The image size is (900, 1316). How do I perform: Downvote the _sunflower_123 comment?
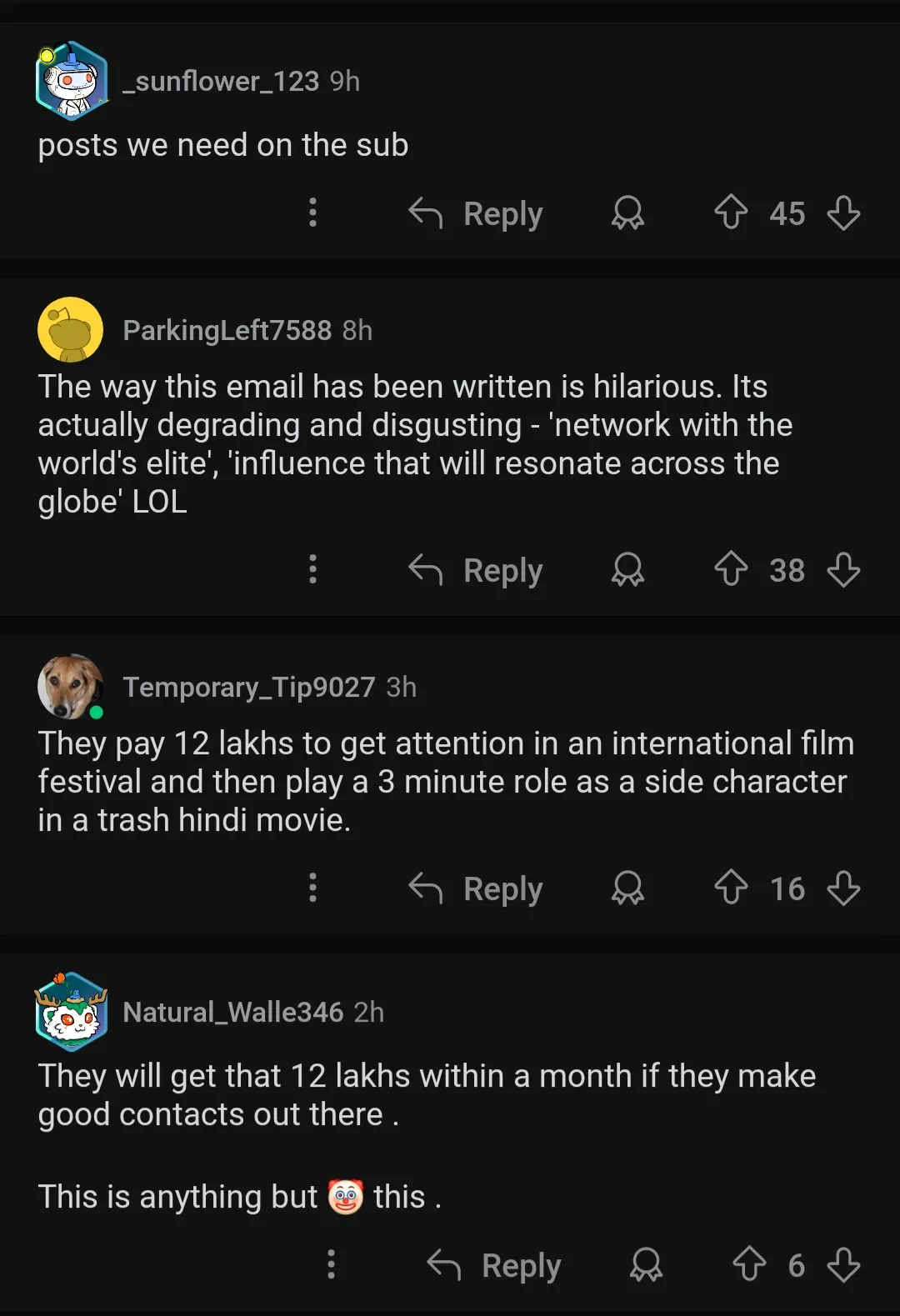tap(843, 213)
